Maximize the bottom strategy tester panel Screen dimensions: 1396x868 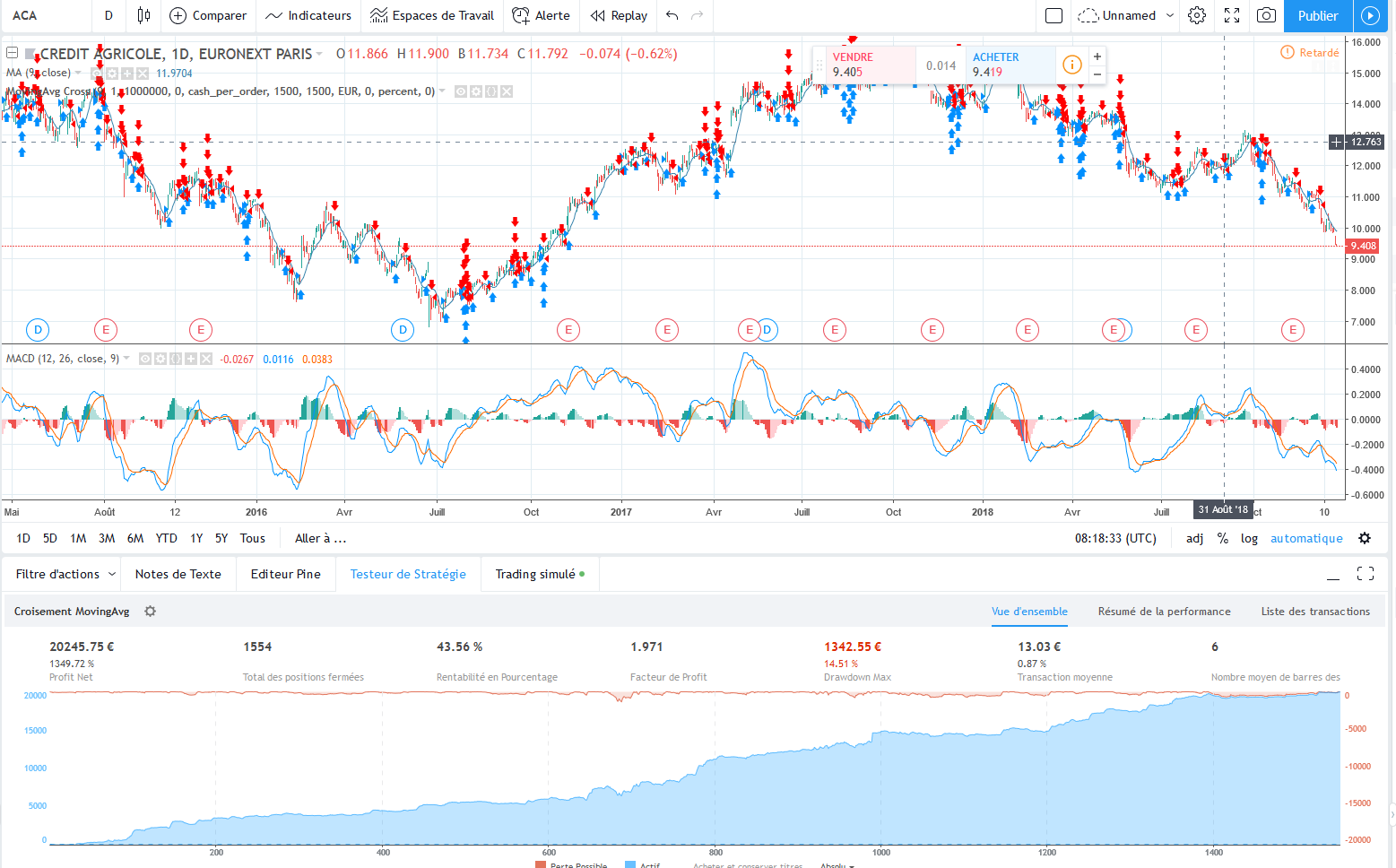click(x=1366, y=574)
